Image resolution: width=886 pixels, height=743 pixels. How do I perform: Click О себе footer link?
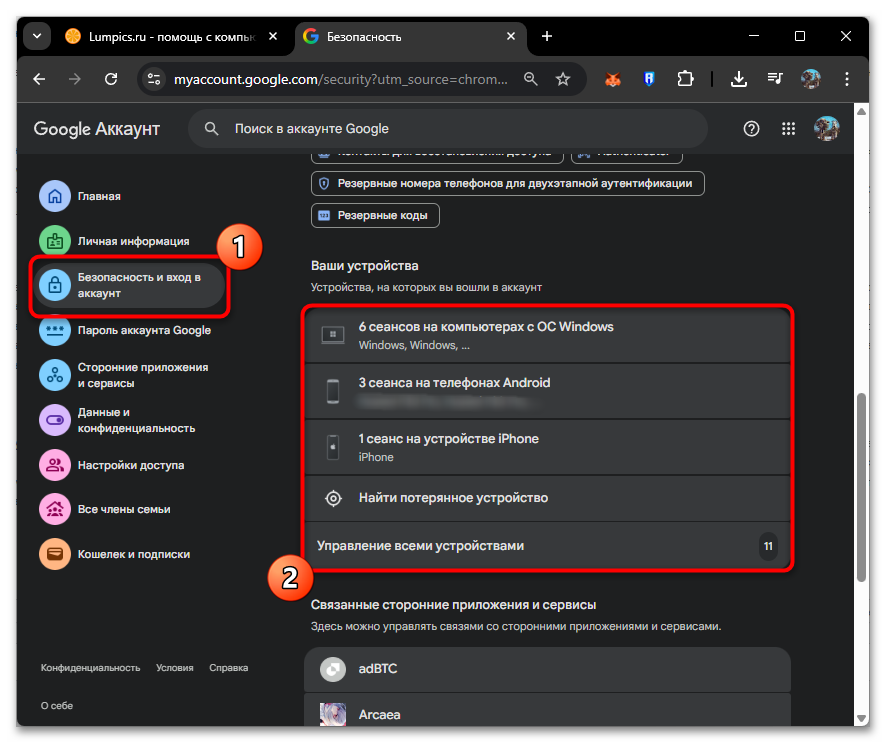point(57,706)
